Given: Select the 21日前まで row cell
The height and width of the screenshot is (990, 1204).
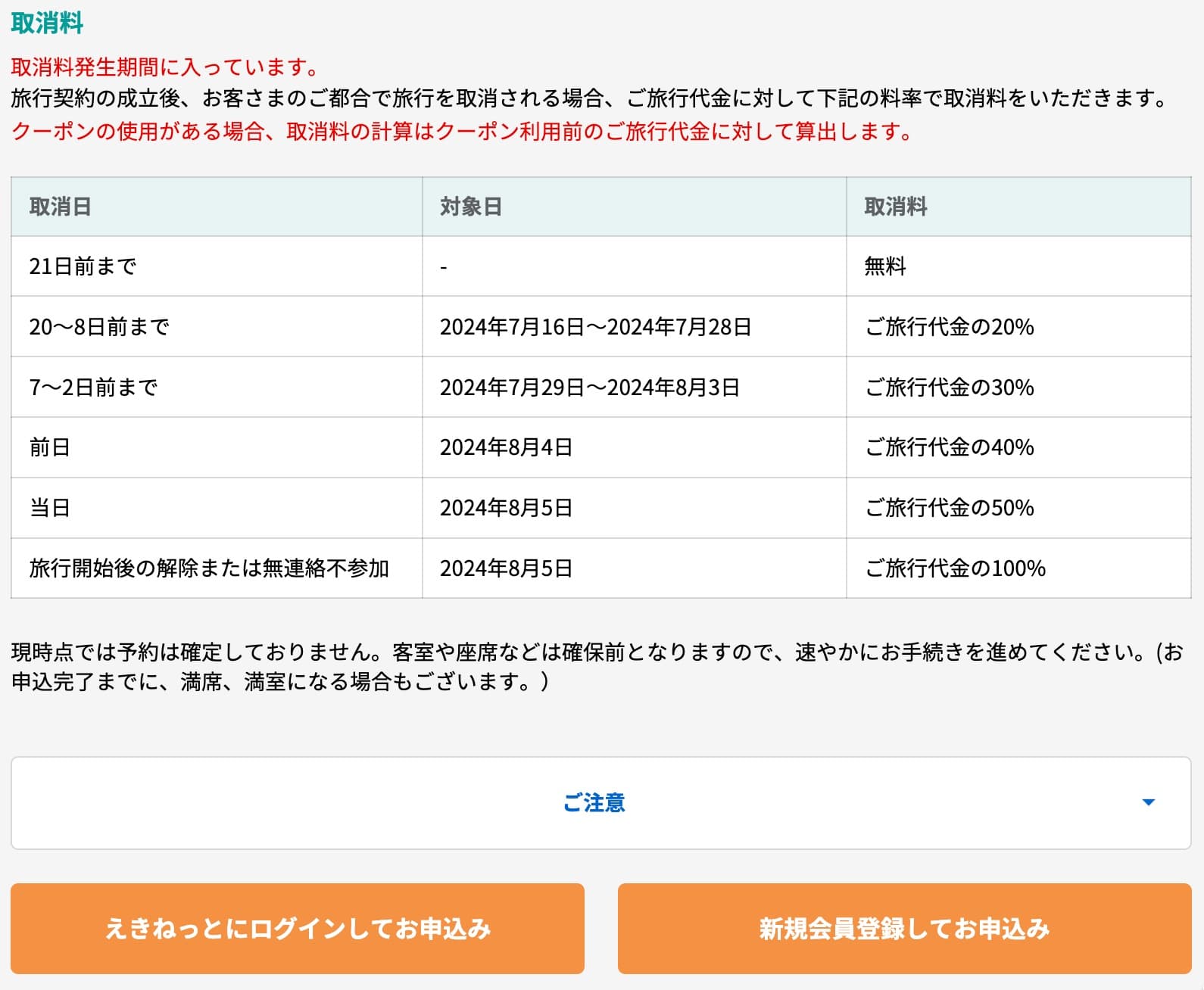Looking at the screenshot, I should (217, 266).
